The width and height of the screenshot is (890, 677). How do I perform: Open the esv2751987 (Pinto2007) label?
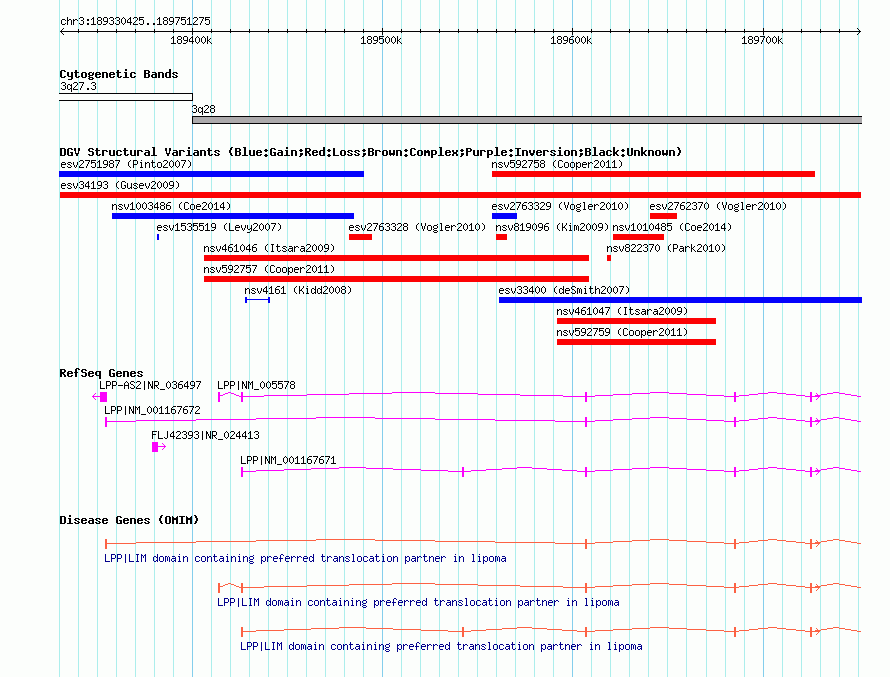pos(126,165)
